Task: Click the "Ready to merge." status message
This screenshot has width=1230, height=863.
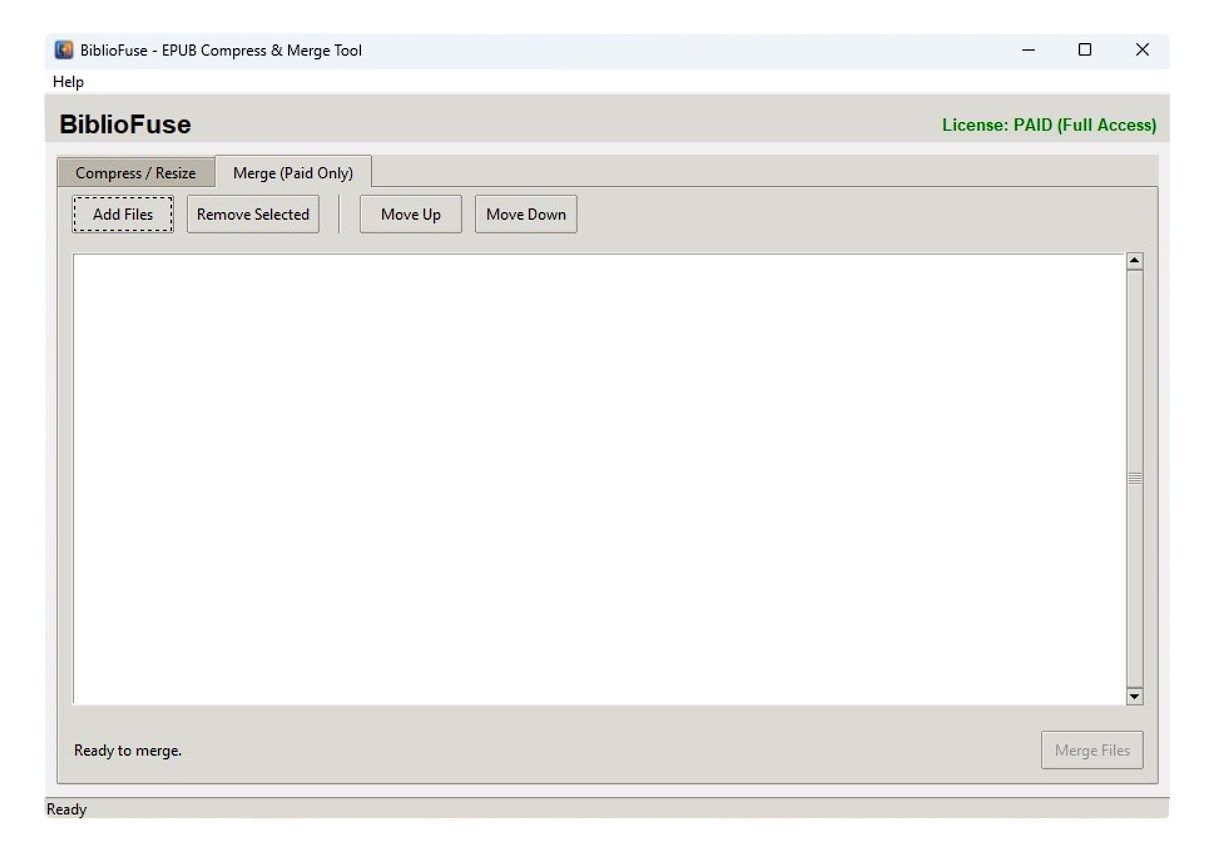Action: click(128, 750)
